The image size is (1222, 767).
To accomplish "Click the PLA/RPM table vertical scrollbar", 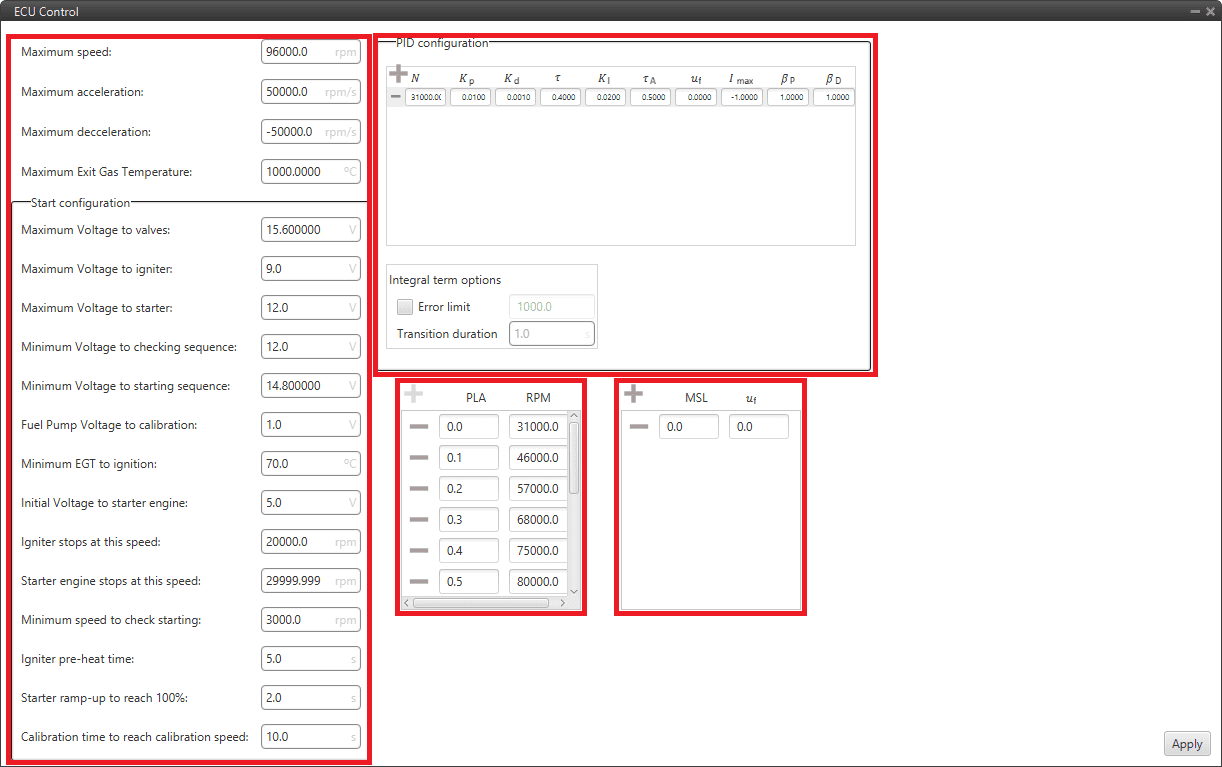I will [574, 458].
